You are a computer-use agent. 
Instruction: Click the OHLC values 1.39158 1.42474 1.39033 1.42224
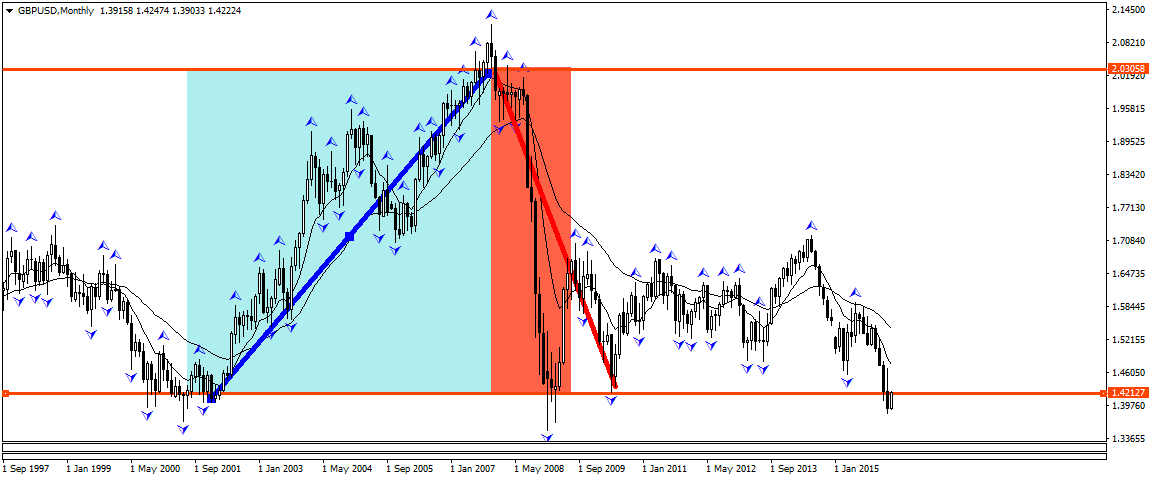[x=171, y=11]
